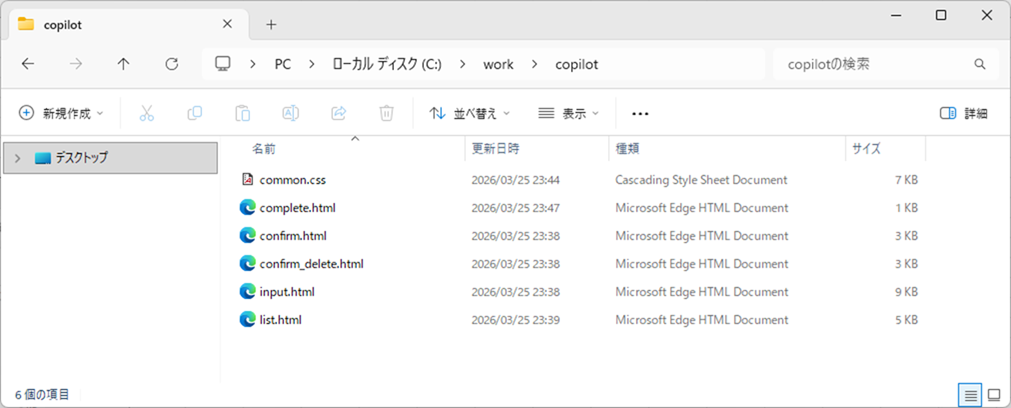Image resolution: width=1011 pixels, height=408 pixels.
Task: Click the copilot tab folder icon
Action: [26, 24]
